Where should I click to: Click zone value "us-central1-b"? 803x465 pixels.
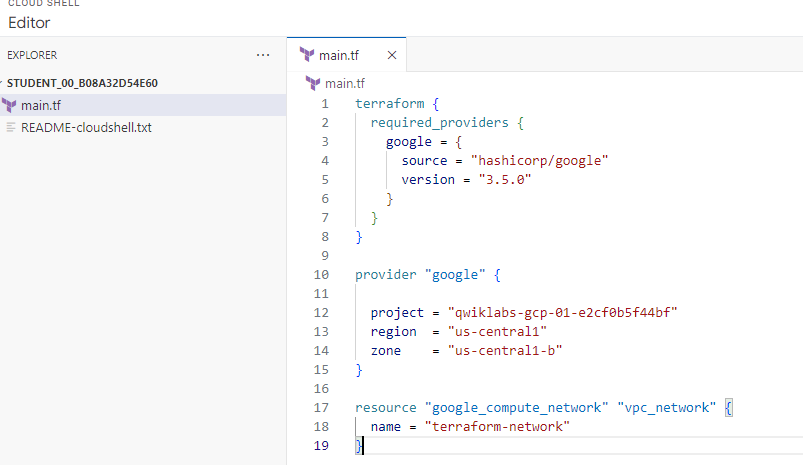point(505,350)
